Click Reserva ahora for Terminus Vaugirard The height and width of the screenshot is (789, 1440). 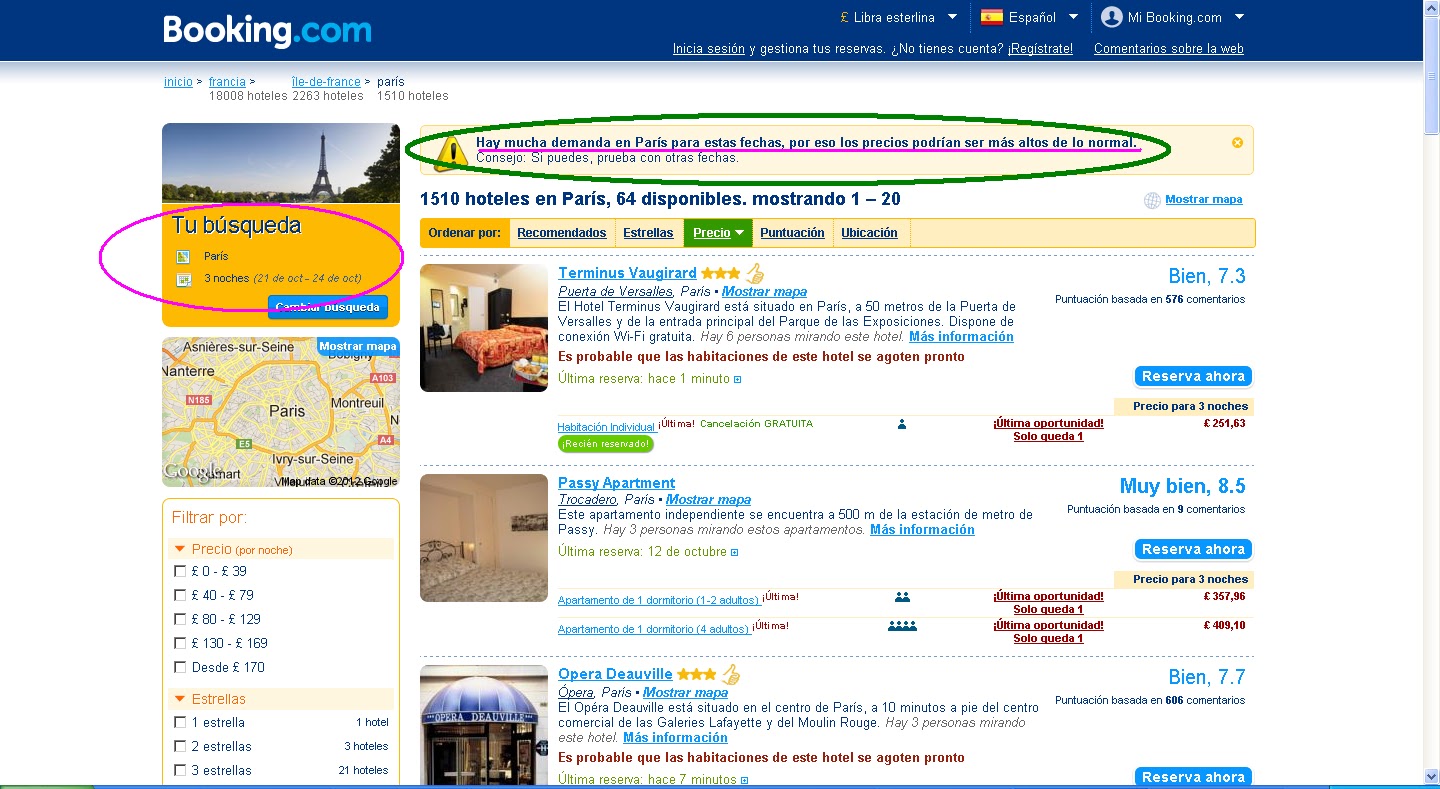pos(1193,376)
